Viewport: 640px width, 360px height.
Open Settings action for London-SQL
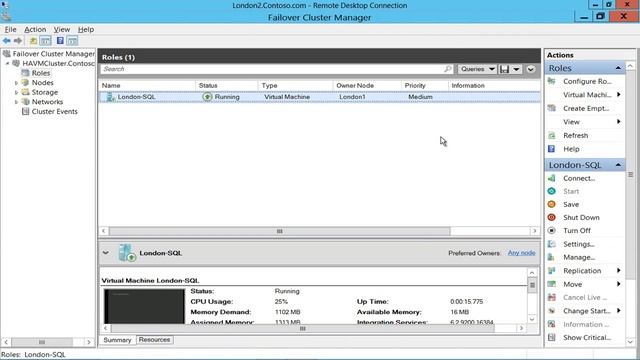click(578, 244)
